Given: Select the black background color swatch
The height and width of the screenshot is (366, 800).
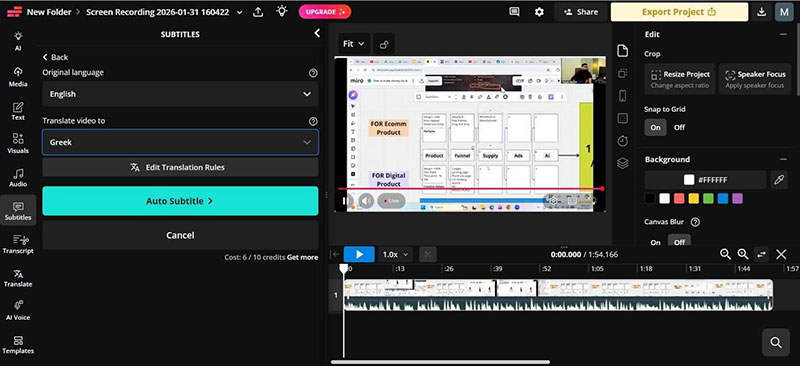Looking at the screenshot, I should click(x=649, y=199).
